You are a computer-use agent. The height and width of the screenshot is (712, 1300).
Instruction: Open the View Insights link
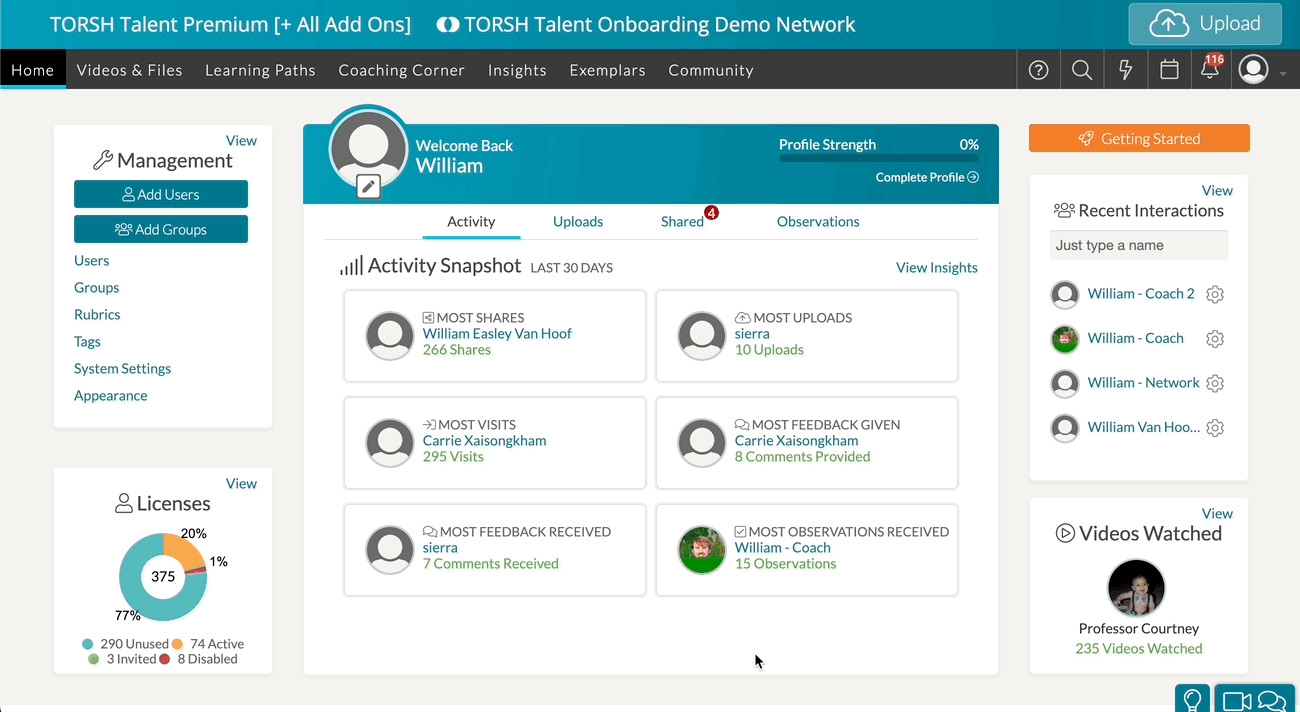936,267
